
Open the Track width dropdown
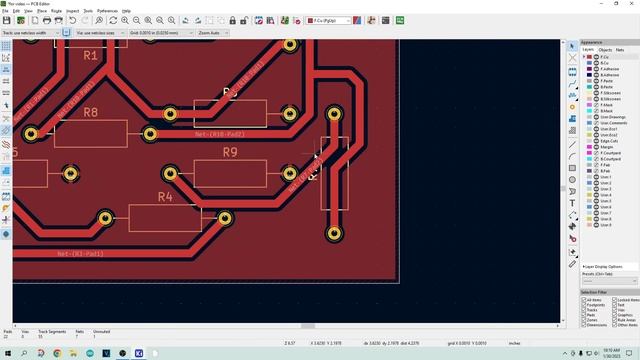(x=31, y=33)
